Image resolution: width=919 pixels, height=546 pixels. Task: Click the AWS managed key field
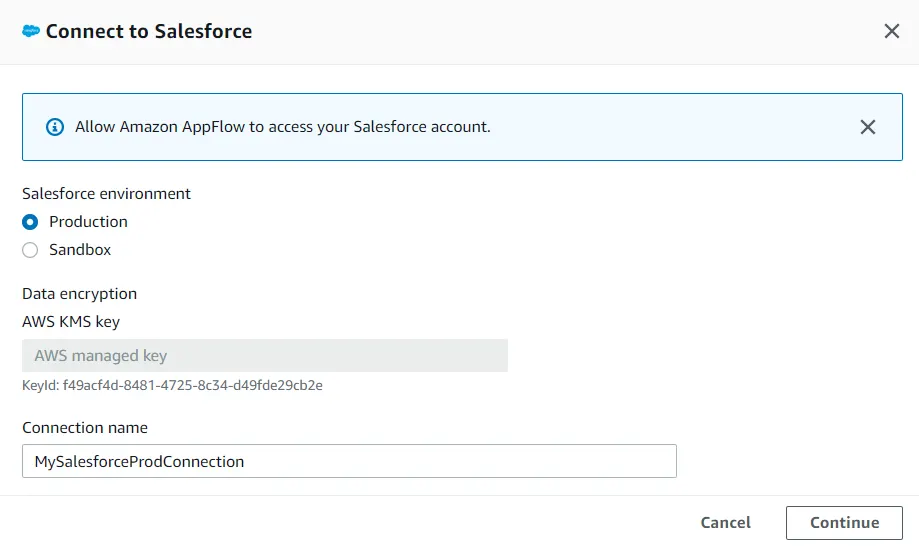265,356
